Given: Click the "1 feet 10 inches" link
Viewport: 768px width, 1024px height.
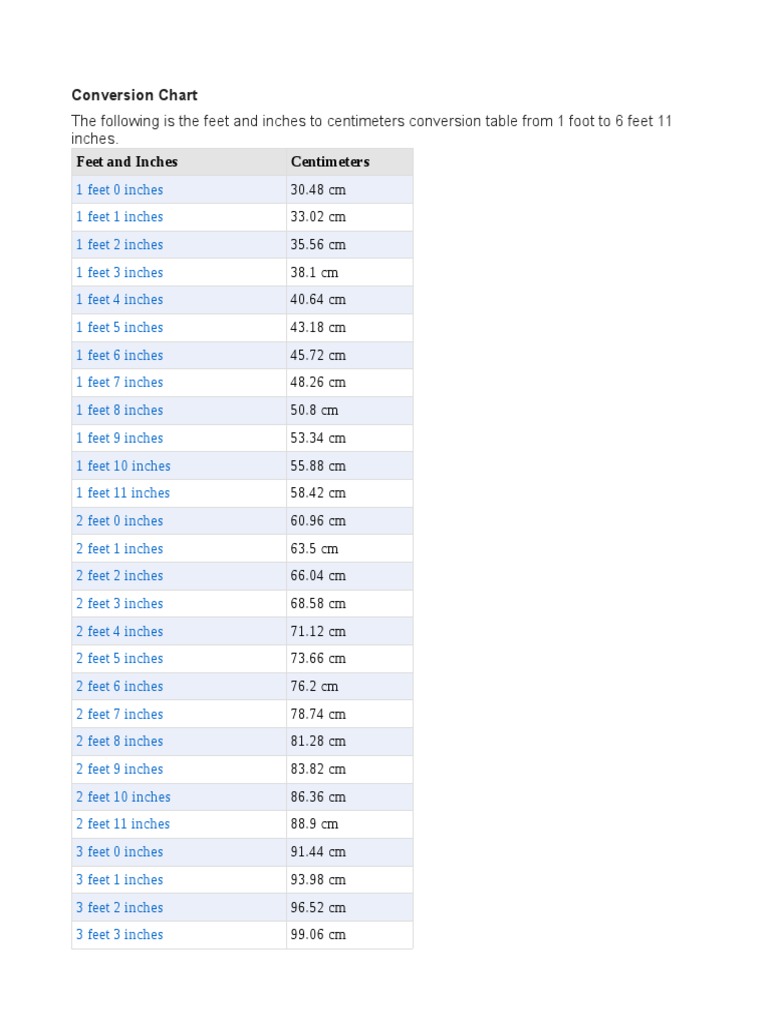Looking at the screenshot, I should click(123, 466).
